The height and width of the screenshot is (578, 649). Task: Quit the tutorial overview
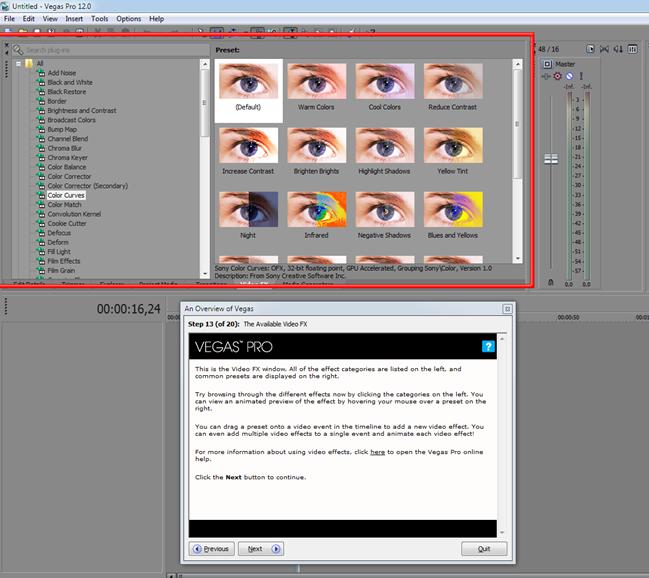coord(484,549)
